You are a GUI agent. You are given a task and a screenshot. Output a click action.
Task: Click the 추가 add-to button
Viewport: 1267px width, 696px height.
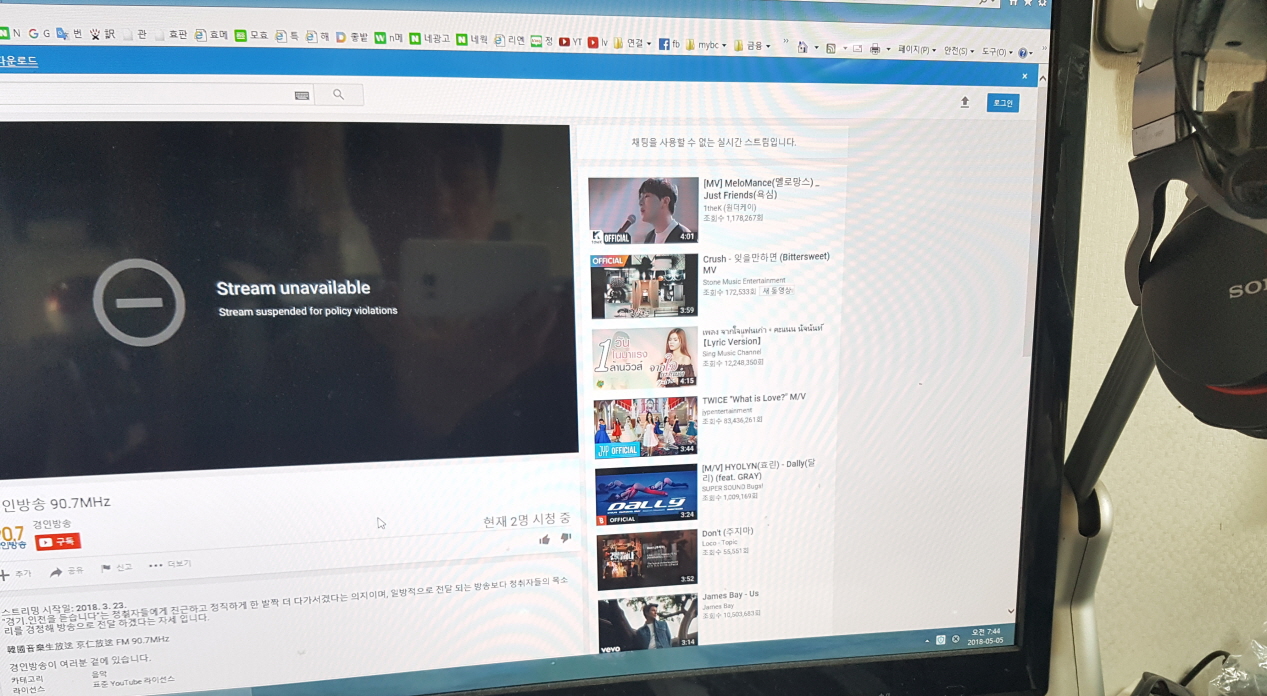[x=16, y=574]
